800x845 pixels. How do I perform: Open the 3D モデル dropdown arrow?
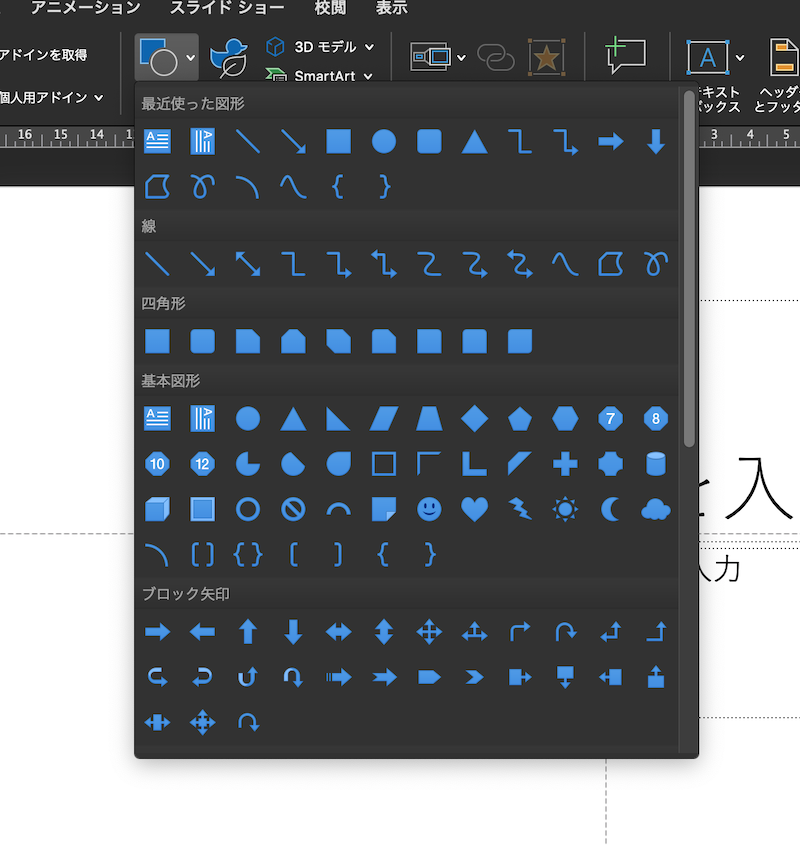(x=369, y=47)
